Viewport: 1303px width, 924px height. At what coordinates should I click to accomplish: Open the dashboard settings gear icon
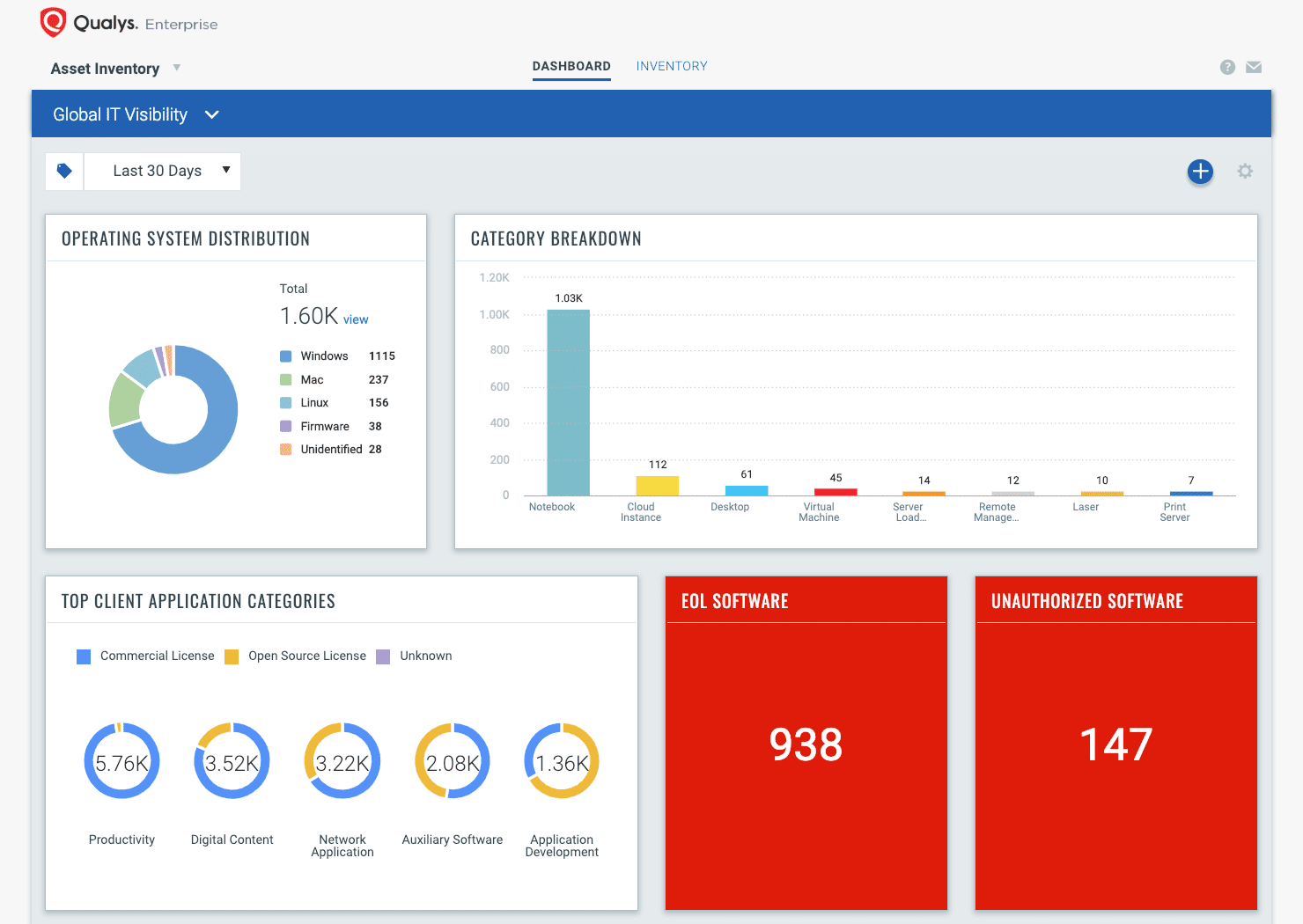(1245, 171)
